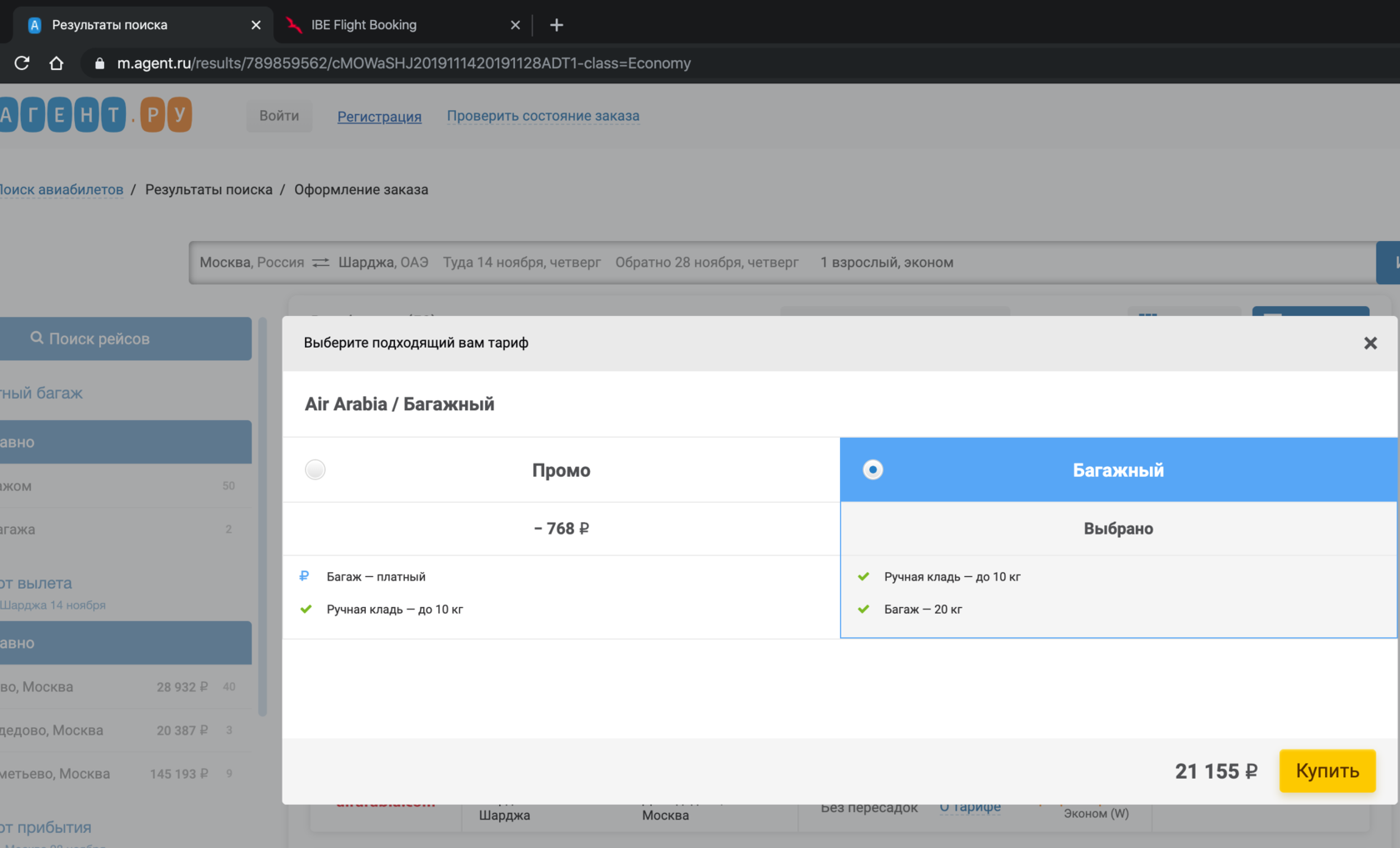Screen dimensions: 1400x848
Task: Click the Выбрано label
Action: pos(1118,529)
